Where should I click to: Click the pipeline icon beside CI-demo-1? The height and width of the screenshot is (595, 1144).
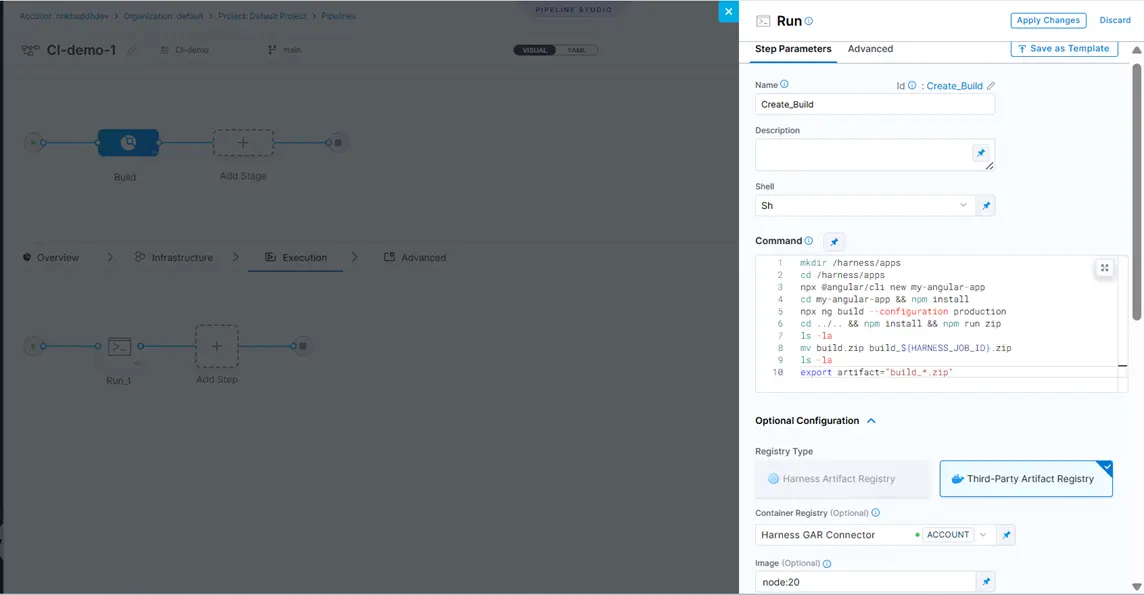tap(31, 50)
